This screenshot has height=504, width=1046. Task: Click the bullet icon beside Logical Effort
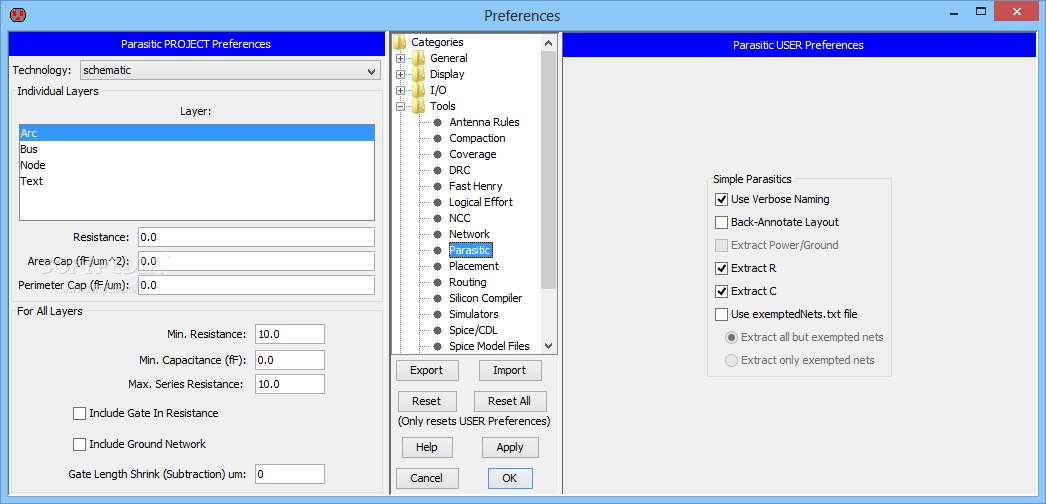(438, 202)
